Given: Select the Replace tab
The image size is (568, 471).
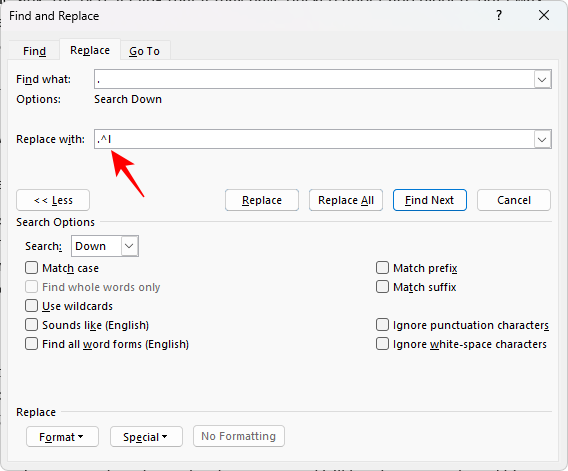Looking at the screenshot, I should pos(90,50).
